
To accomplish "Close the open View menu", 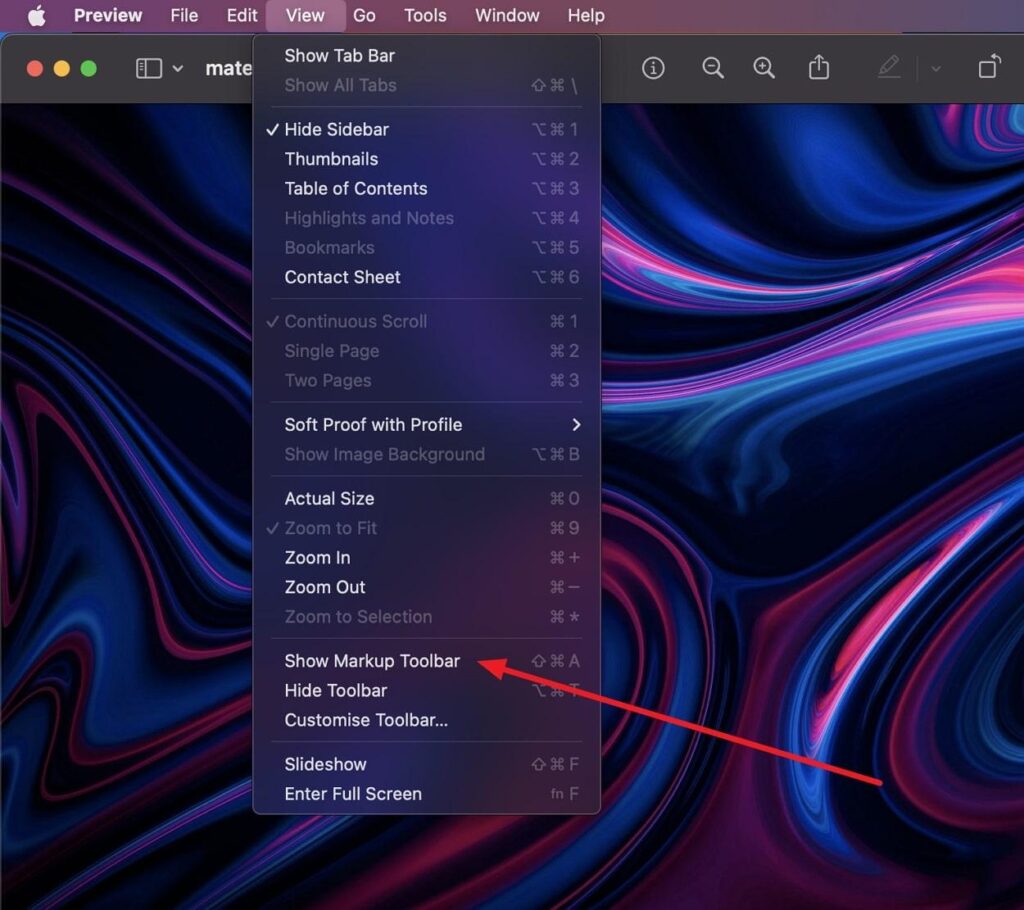I will point(305,16).
